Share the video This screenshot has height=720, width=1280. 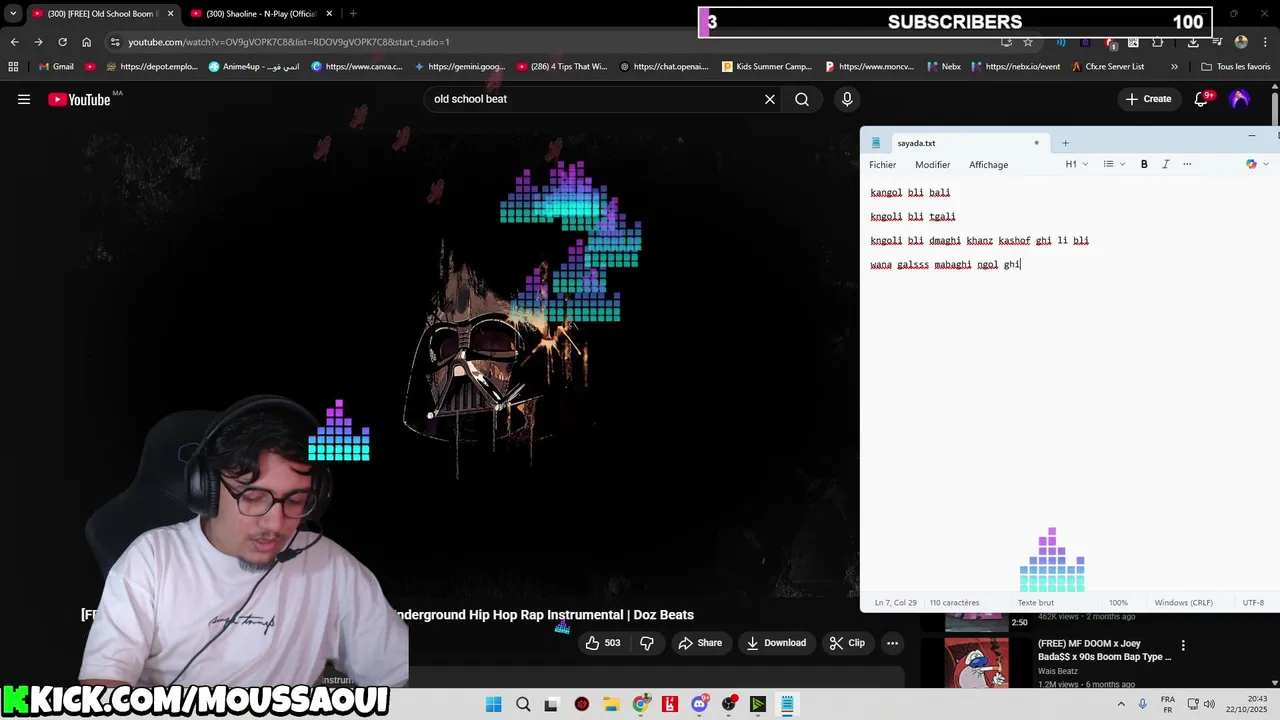point(700,643)
